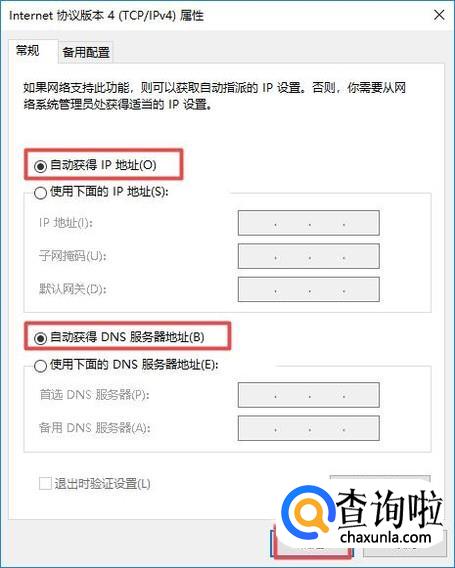
Task: Open the 备用配置 tab
Action: click(x=86, y=53)
